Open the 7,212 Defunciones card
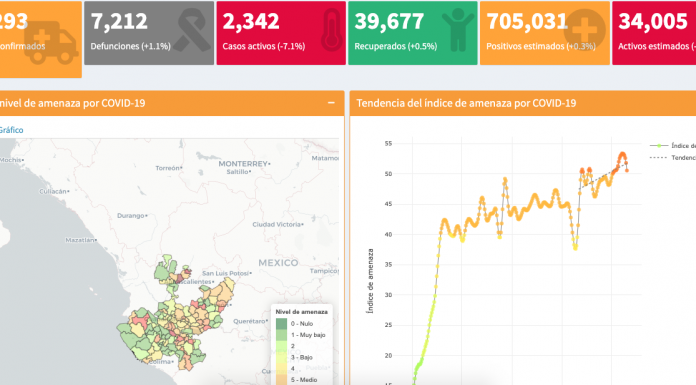 click(x=149, y=33)
